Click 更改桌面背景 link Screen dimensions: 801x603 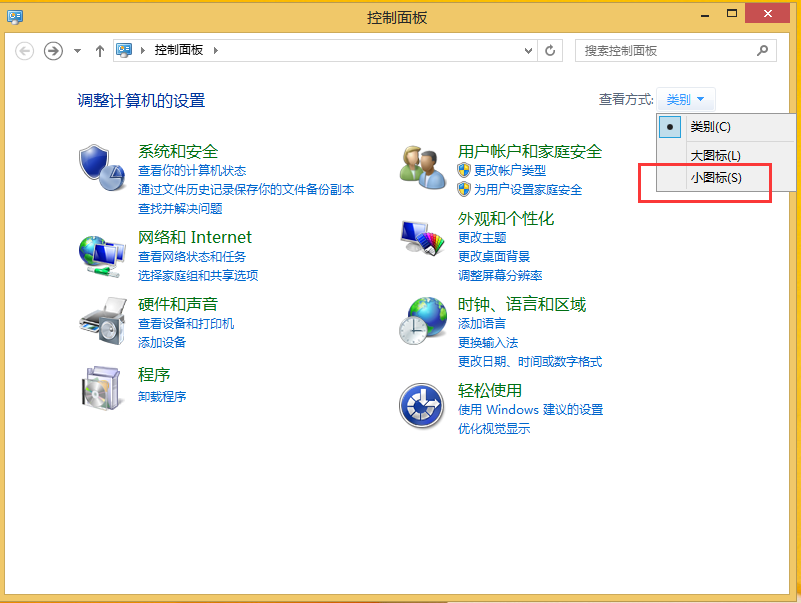click(494, 257)
